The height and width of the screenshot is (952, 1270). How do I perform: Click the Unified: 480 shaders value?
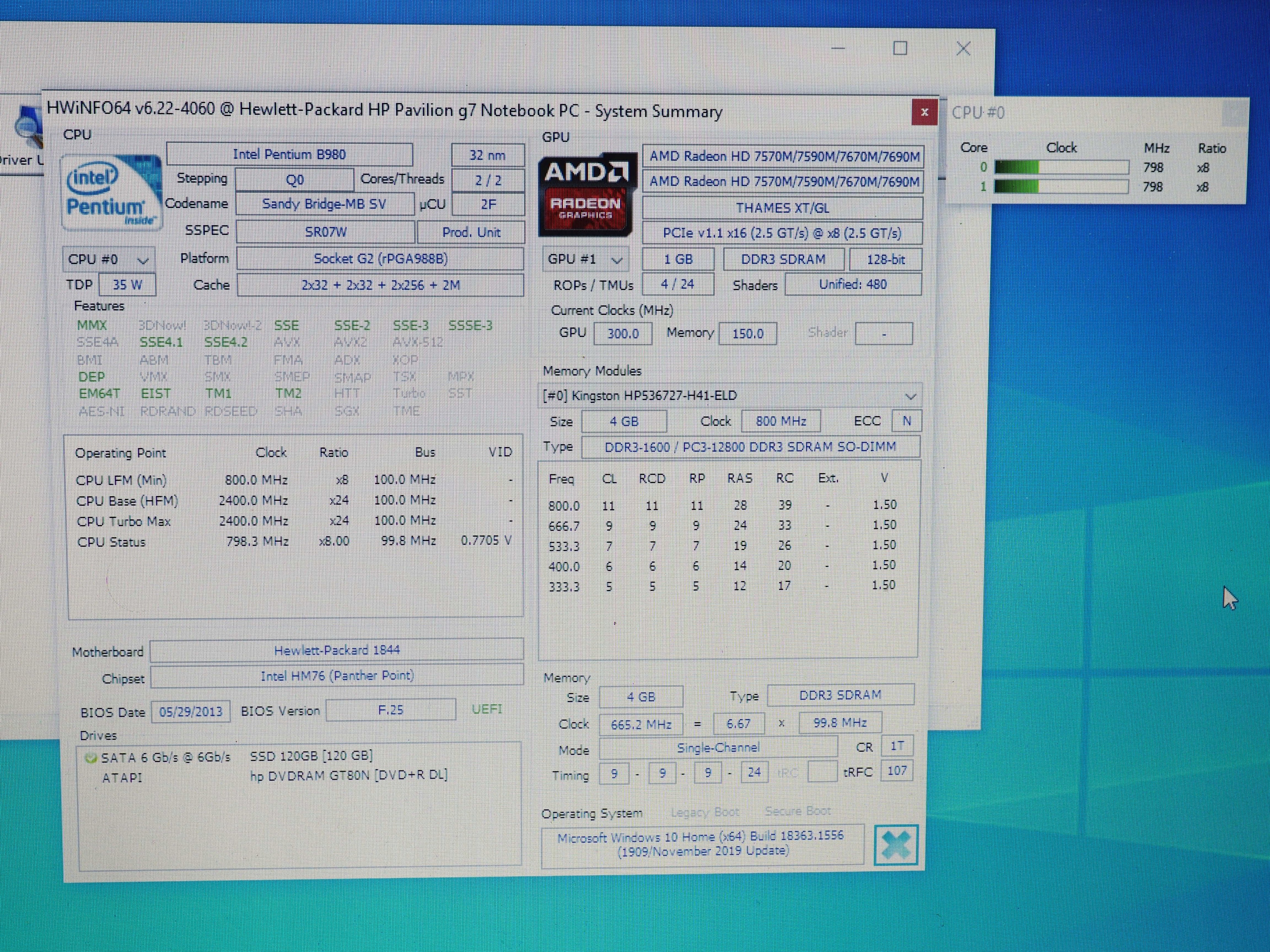coord(853,284)
